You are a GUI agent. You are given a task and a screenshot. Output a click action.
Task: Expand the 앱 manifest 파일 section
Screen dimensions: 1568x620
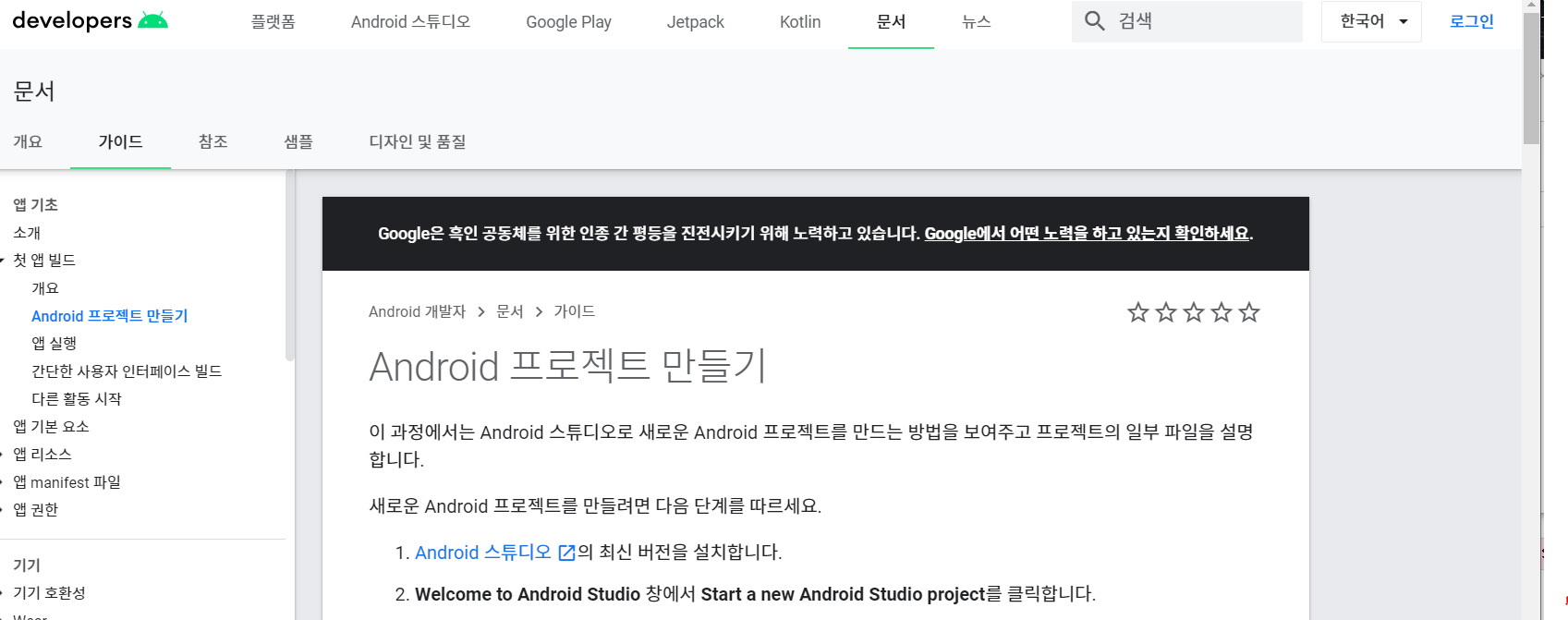[3, 482]
